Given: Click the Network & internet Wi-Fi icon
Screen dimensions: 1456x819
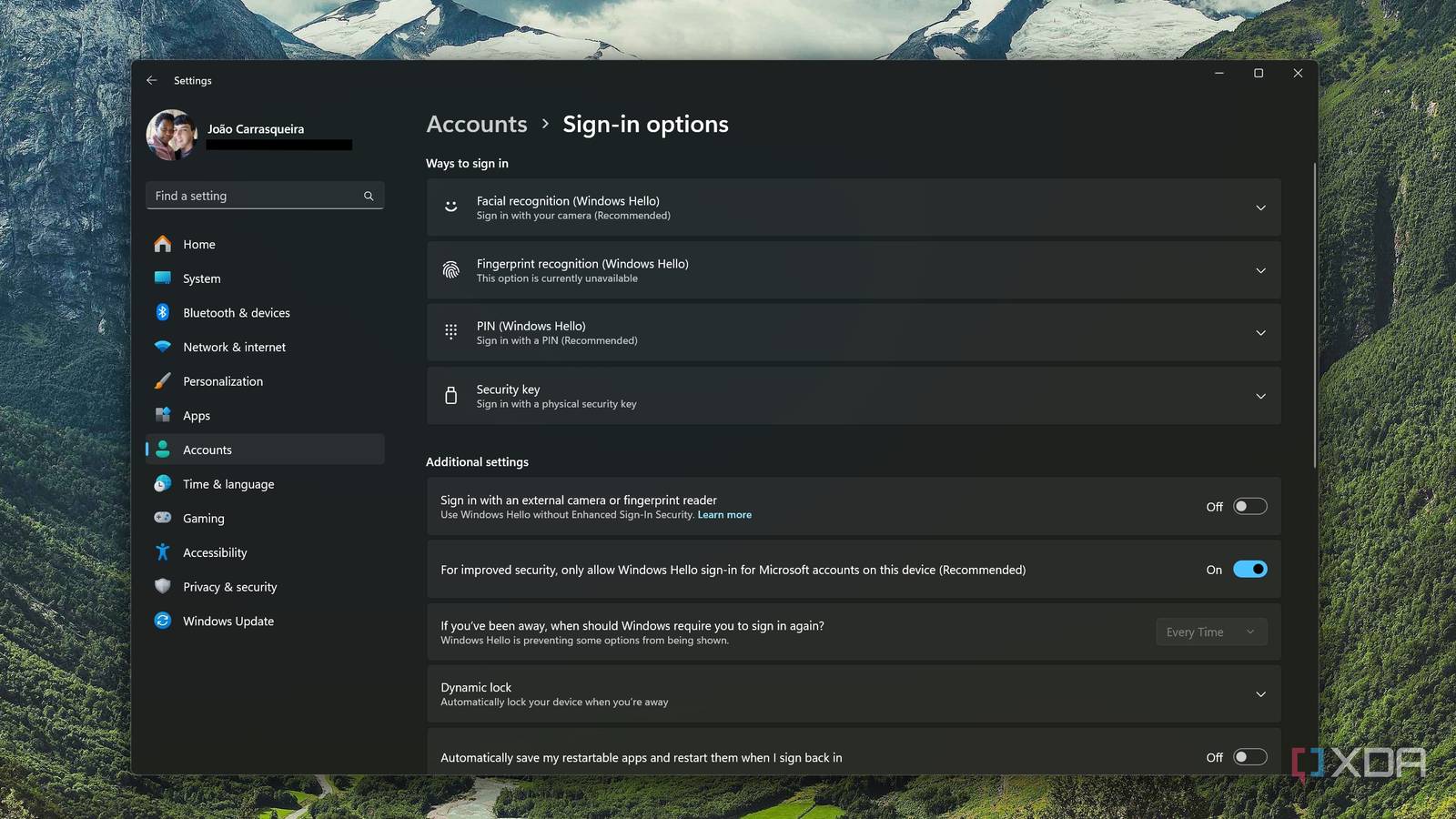Looking at the screenshot, I should [x=163, y=347].
